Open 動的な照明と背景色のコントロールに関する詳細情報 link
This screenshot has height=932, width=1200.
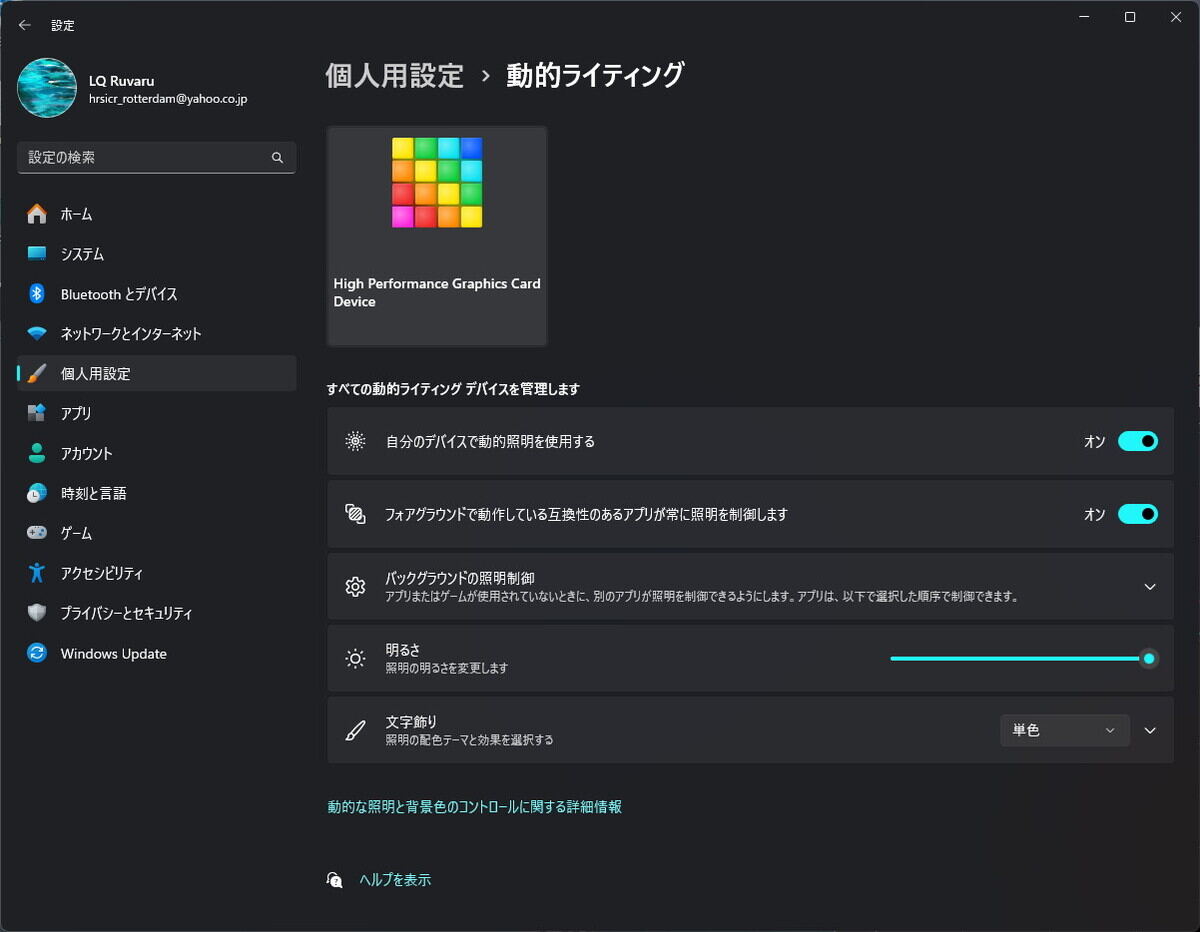(473, 806)
